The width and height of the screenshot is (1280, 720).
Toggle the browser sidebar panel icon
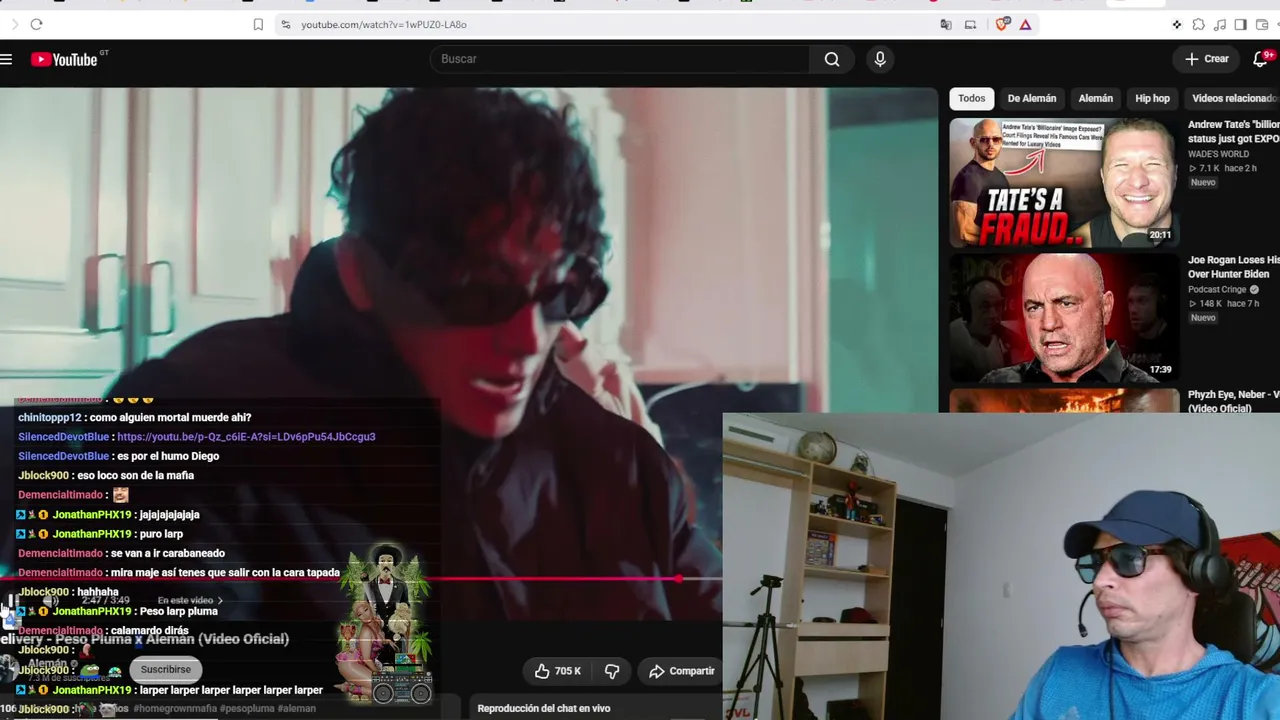[1240, 24]
